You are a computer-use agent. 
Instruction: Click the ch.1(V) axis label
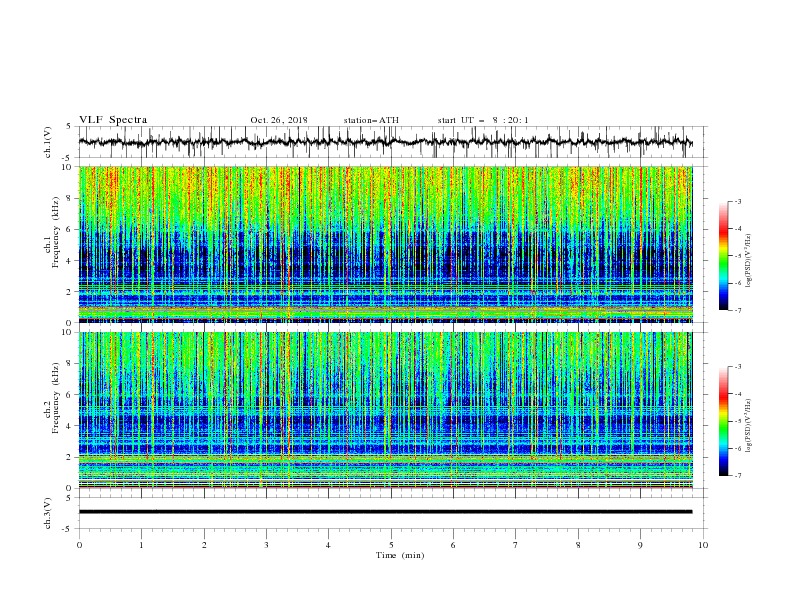[47, 142]
